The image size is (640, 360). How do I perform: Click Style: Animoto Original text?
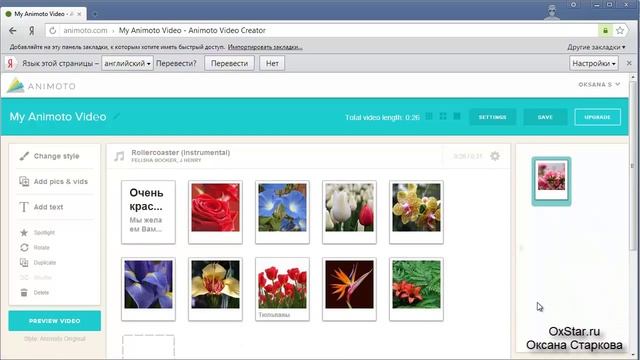pos(55,339)
